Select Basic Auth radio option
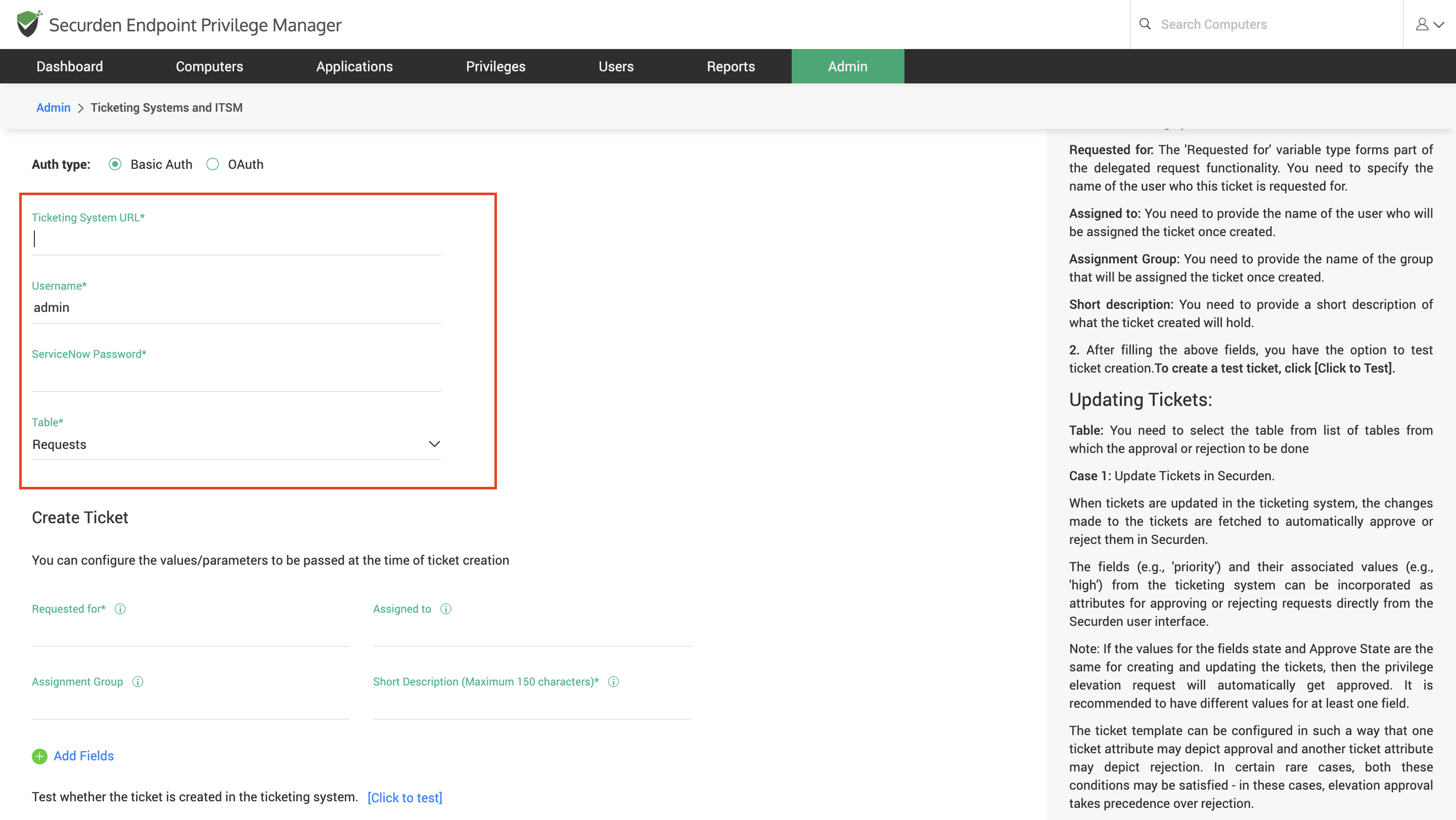 tap(115, 164)
